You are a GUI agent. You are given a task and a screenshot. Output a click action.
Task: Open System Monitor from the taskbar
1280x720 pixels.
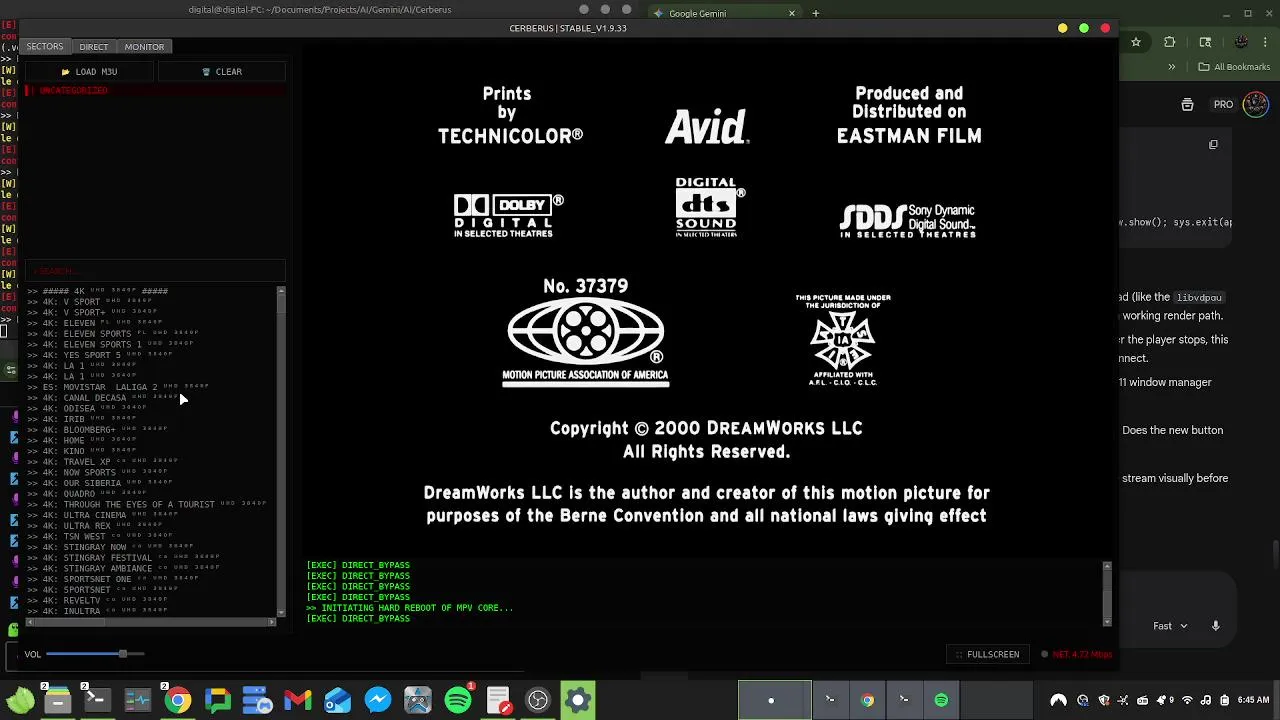point(137,700)
